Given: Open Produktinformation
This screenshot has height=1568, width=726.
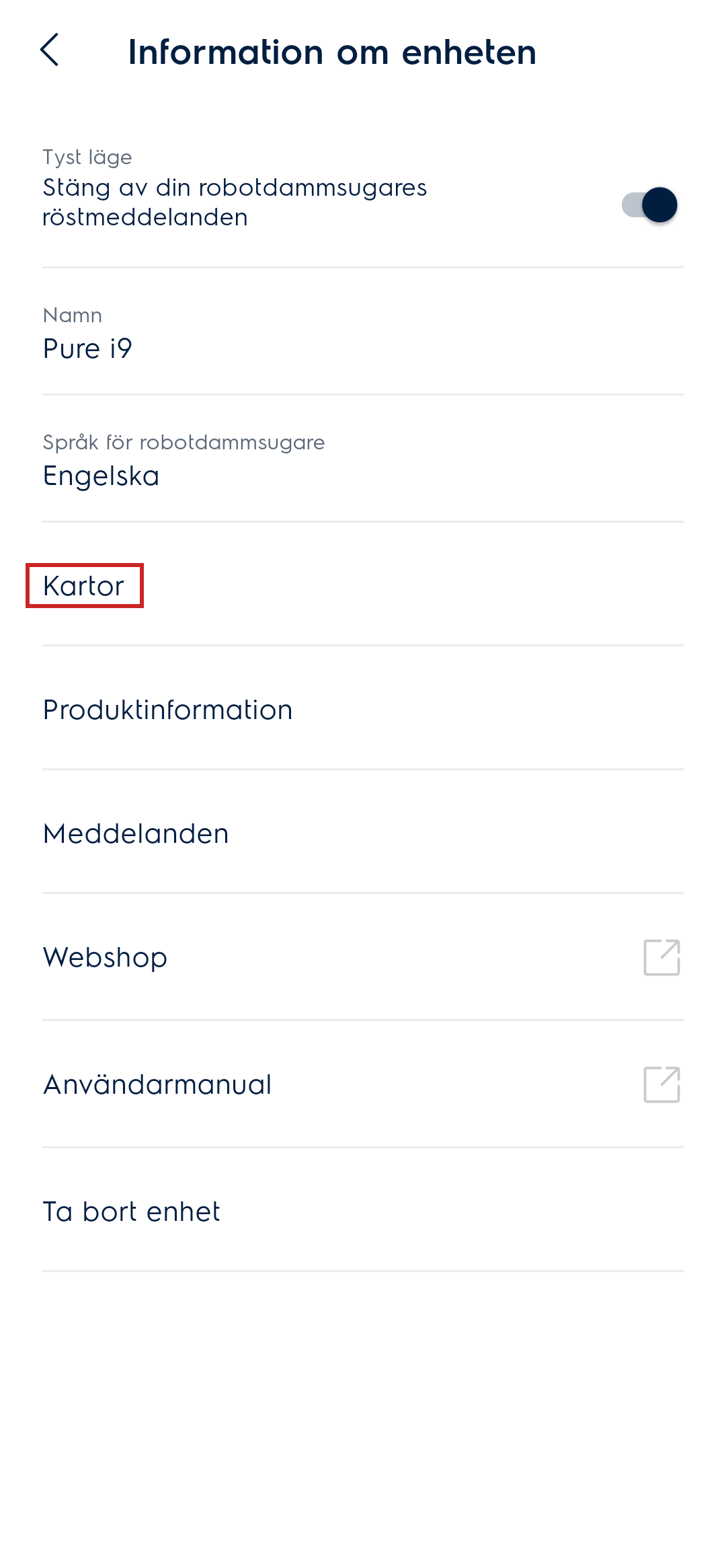Looking at the screenshot, I should 167,710.
